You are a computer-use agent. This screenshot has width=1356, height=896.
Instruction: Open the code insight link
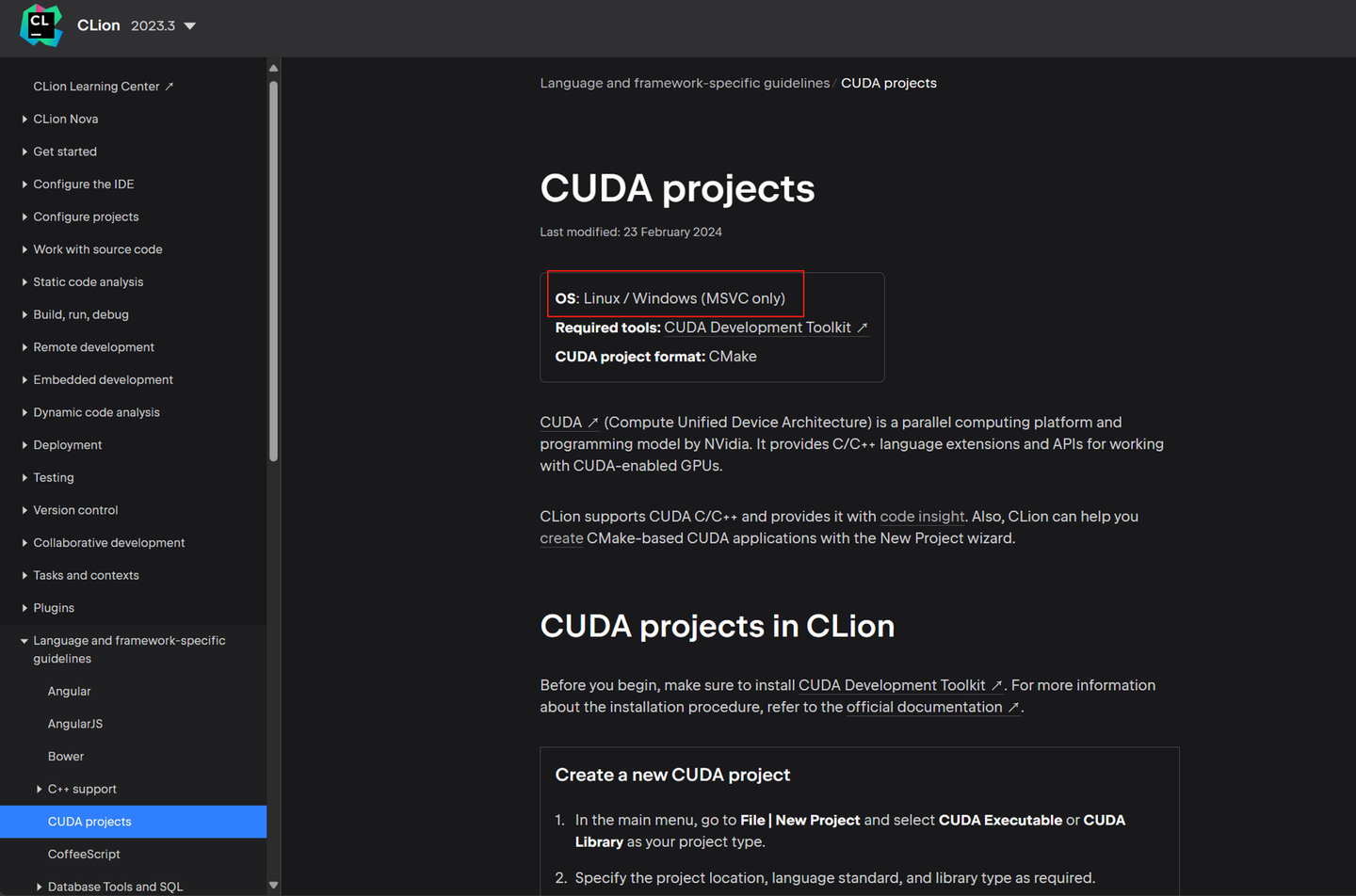[x=922, y=516]
